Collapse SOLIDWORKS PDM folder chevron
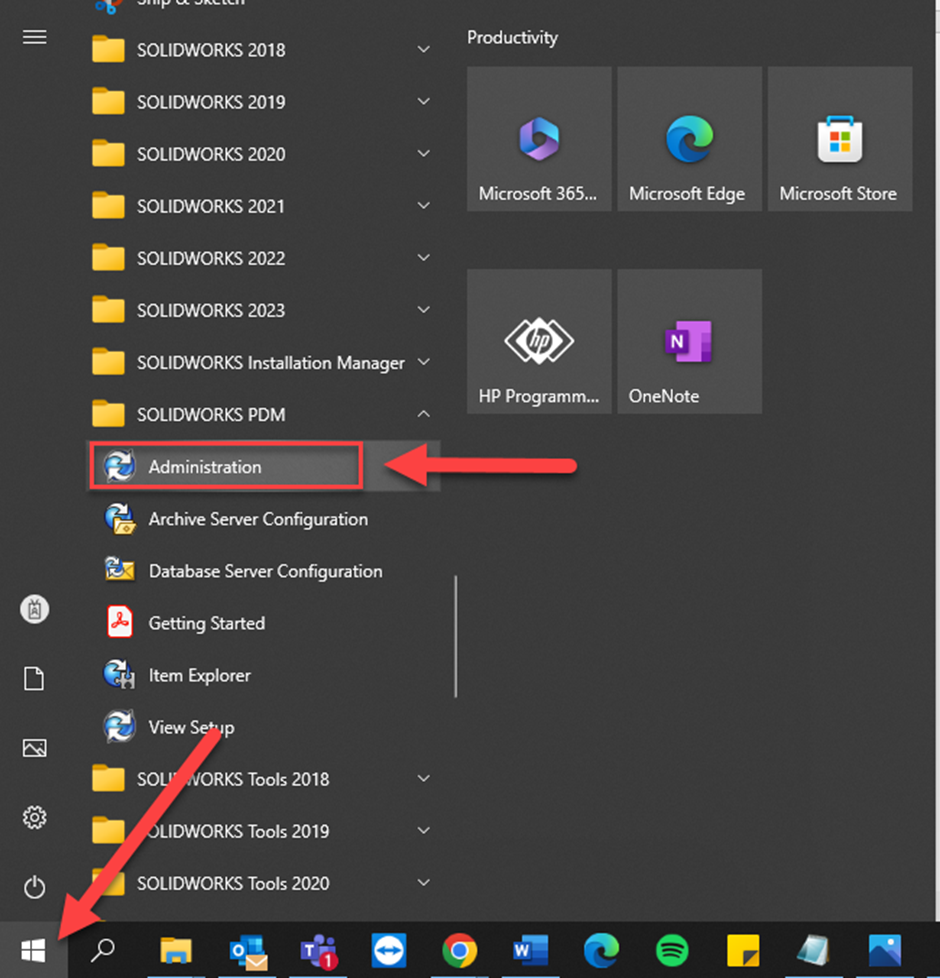The image size is (940, 978). click(424, 414)
